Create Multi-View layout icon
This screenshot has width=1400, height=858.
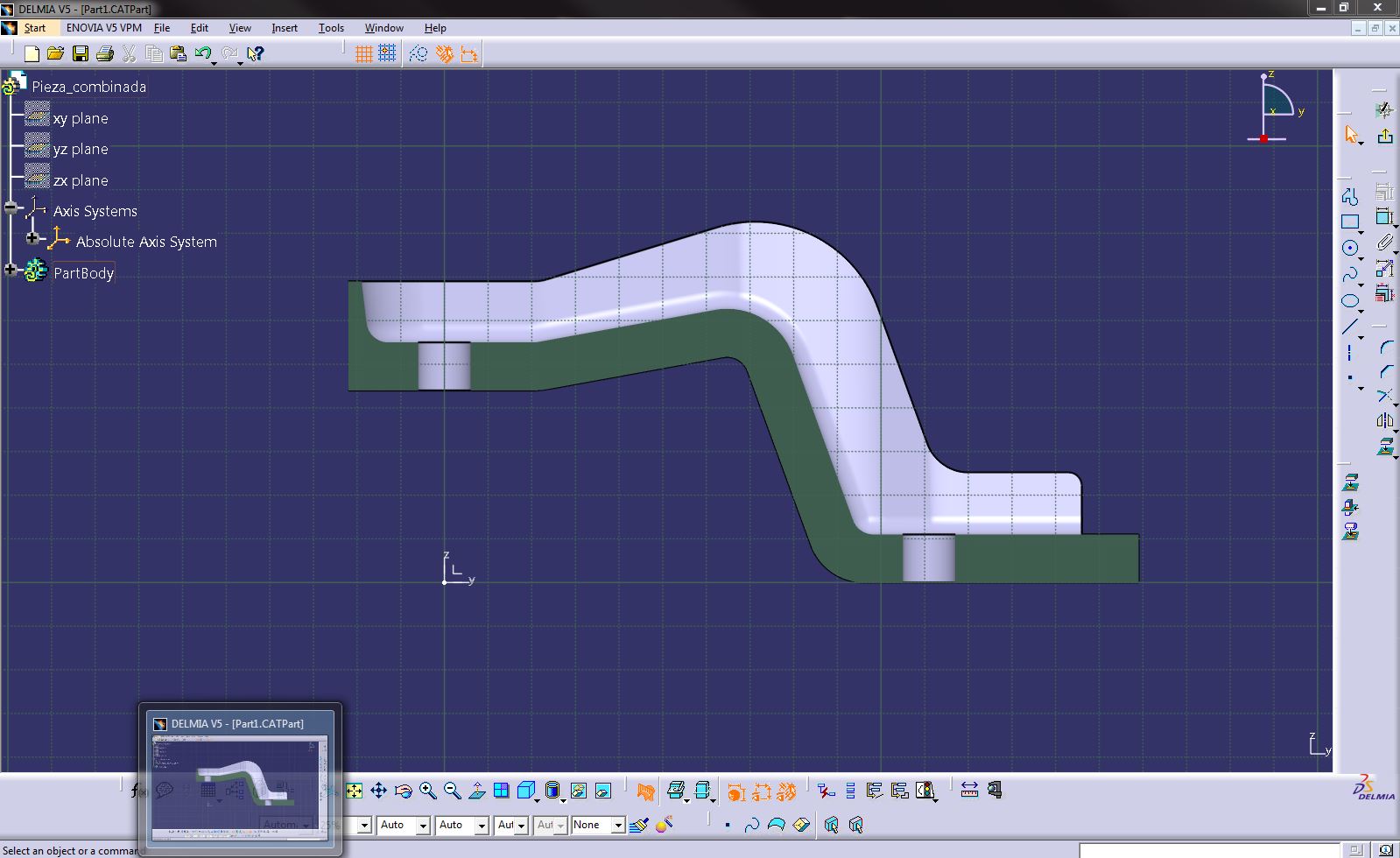click(501, 791)
